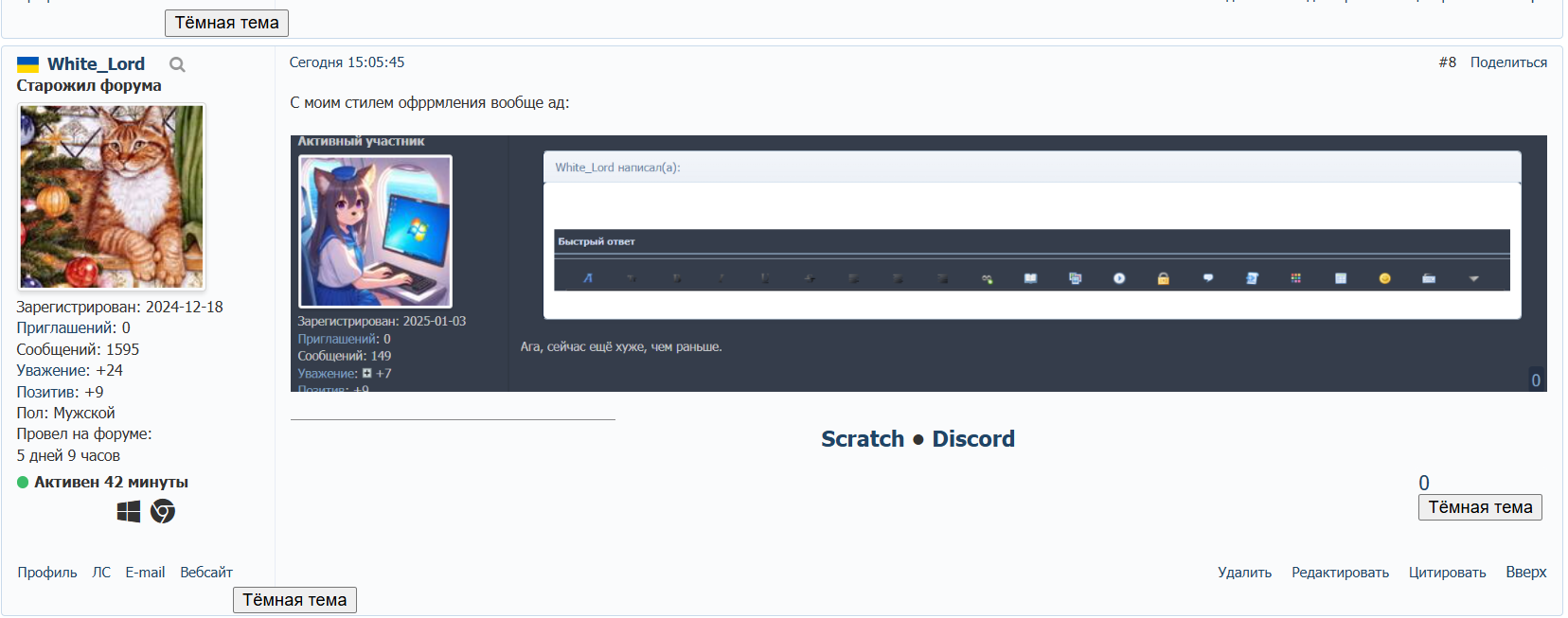1568x618 pixels.
Task: Click the Активен 42 минуты status
Action: [x=102, y=483]
